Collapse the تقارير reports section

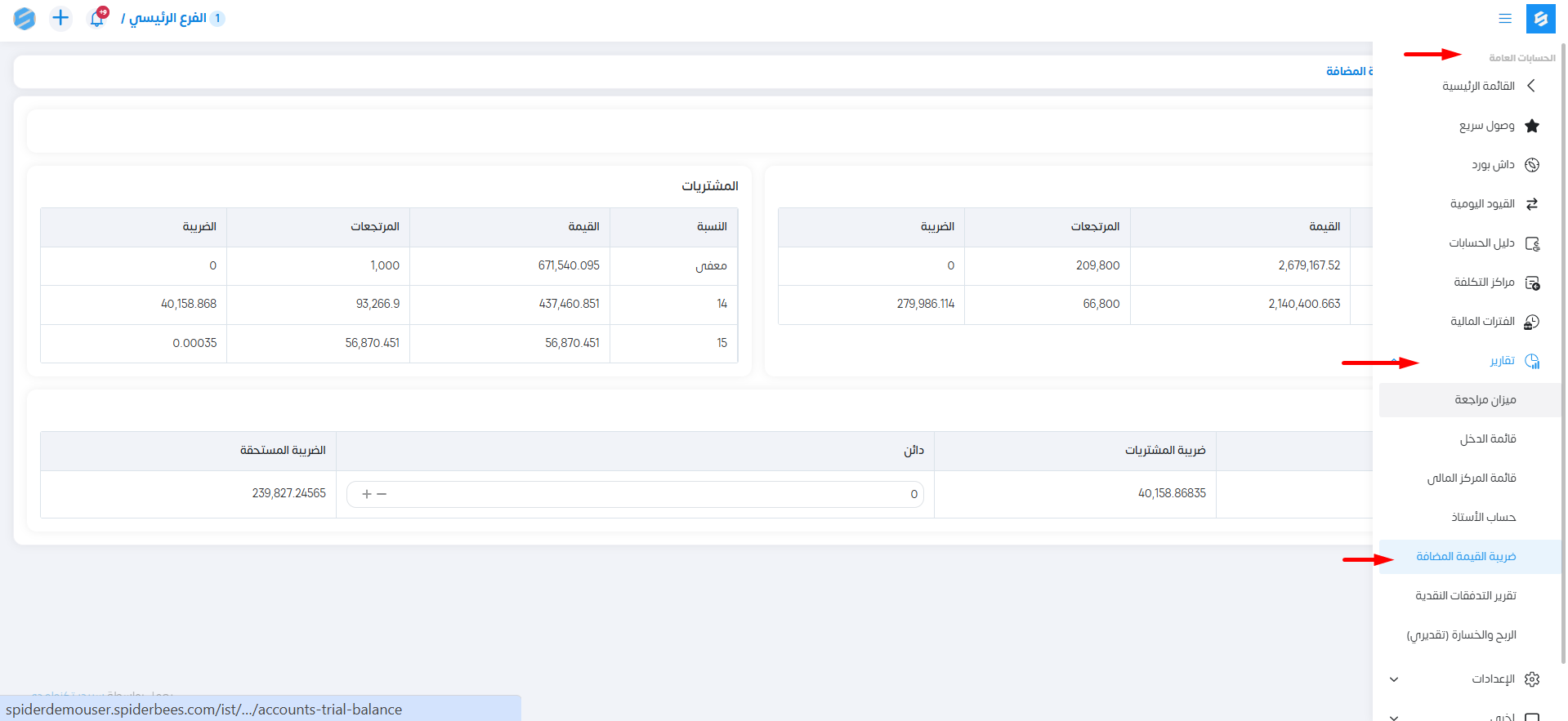(x=1502, y=361)
